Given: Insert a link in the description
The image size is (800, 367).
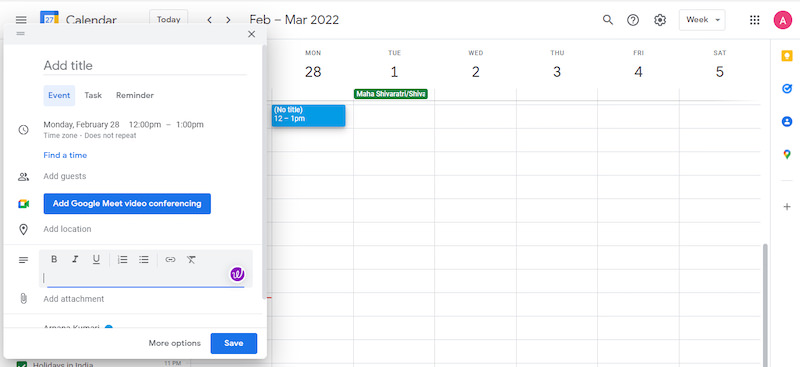Looking at the screenshot, I should pos(170,259).
